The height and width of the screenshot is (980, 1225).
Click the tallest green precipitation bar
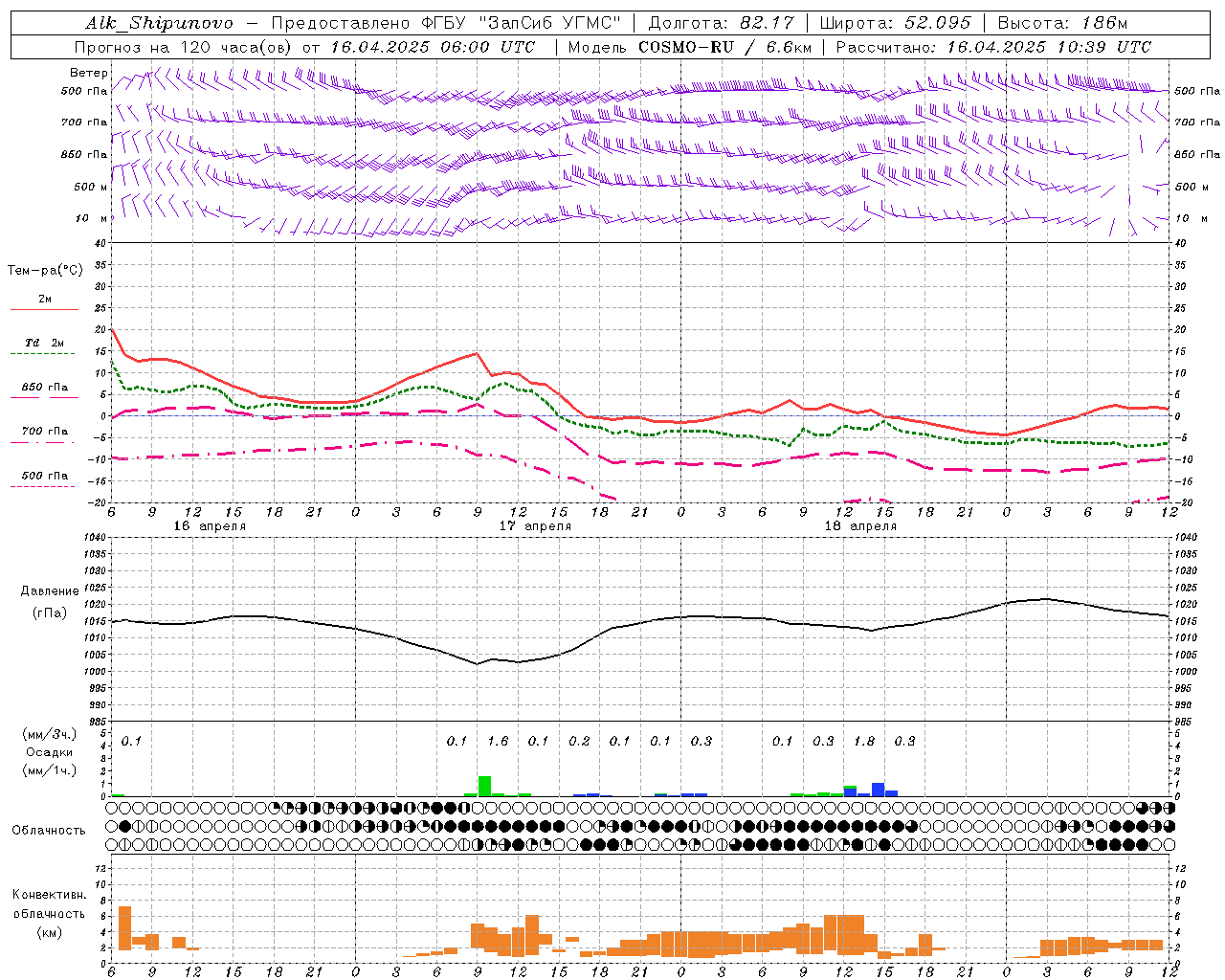tap(484, 786)
